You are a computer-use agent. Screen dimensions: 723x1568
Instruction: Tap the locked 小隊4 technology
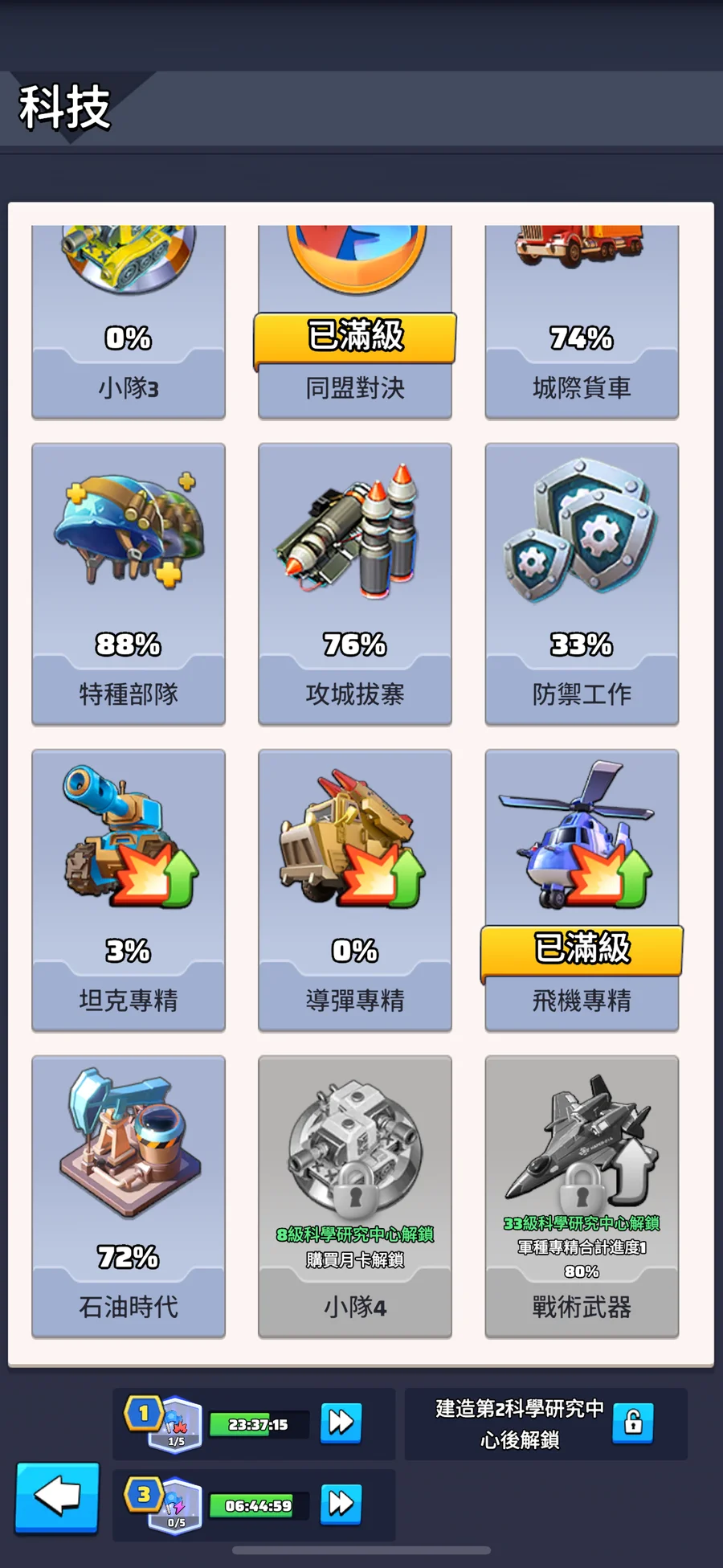355,1197
